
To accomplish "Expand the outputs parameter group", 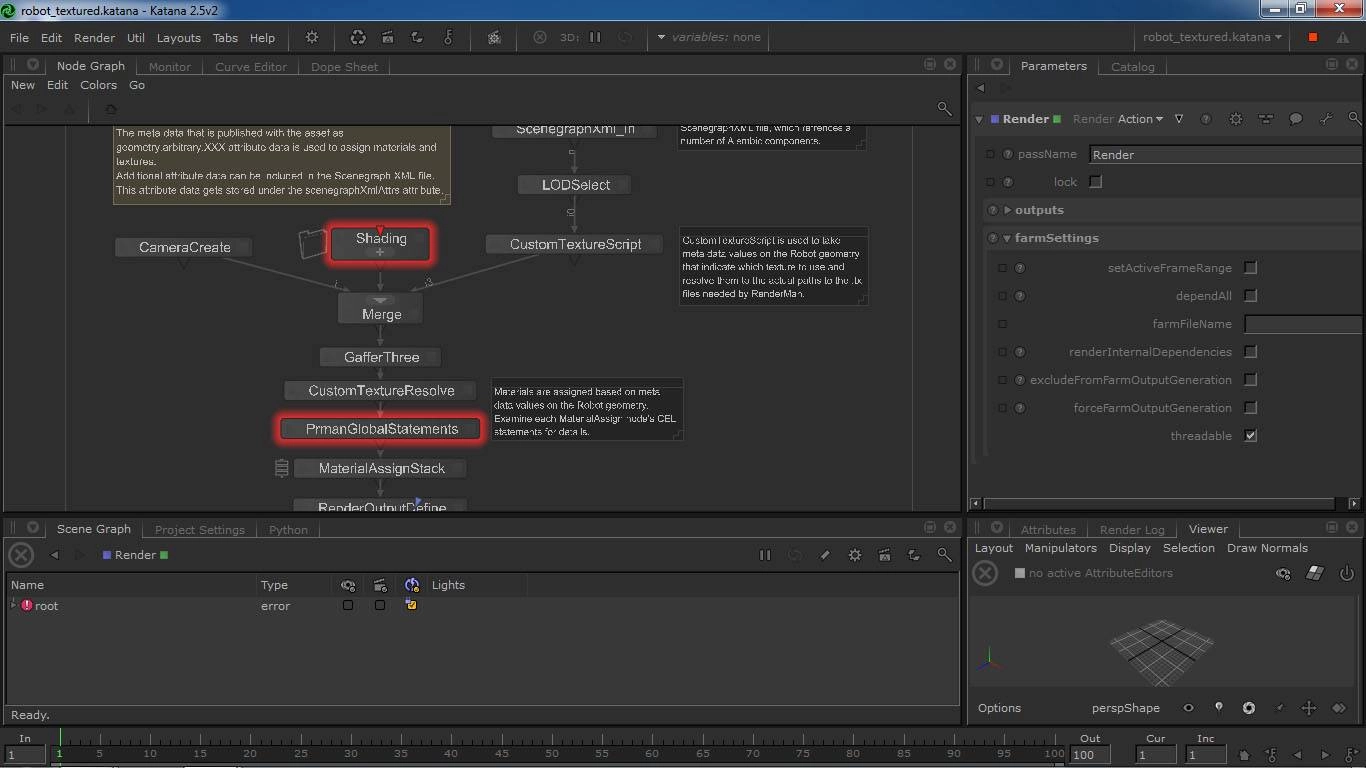I will click(1007, 210).
